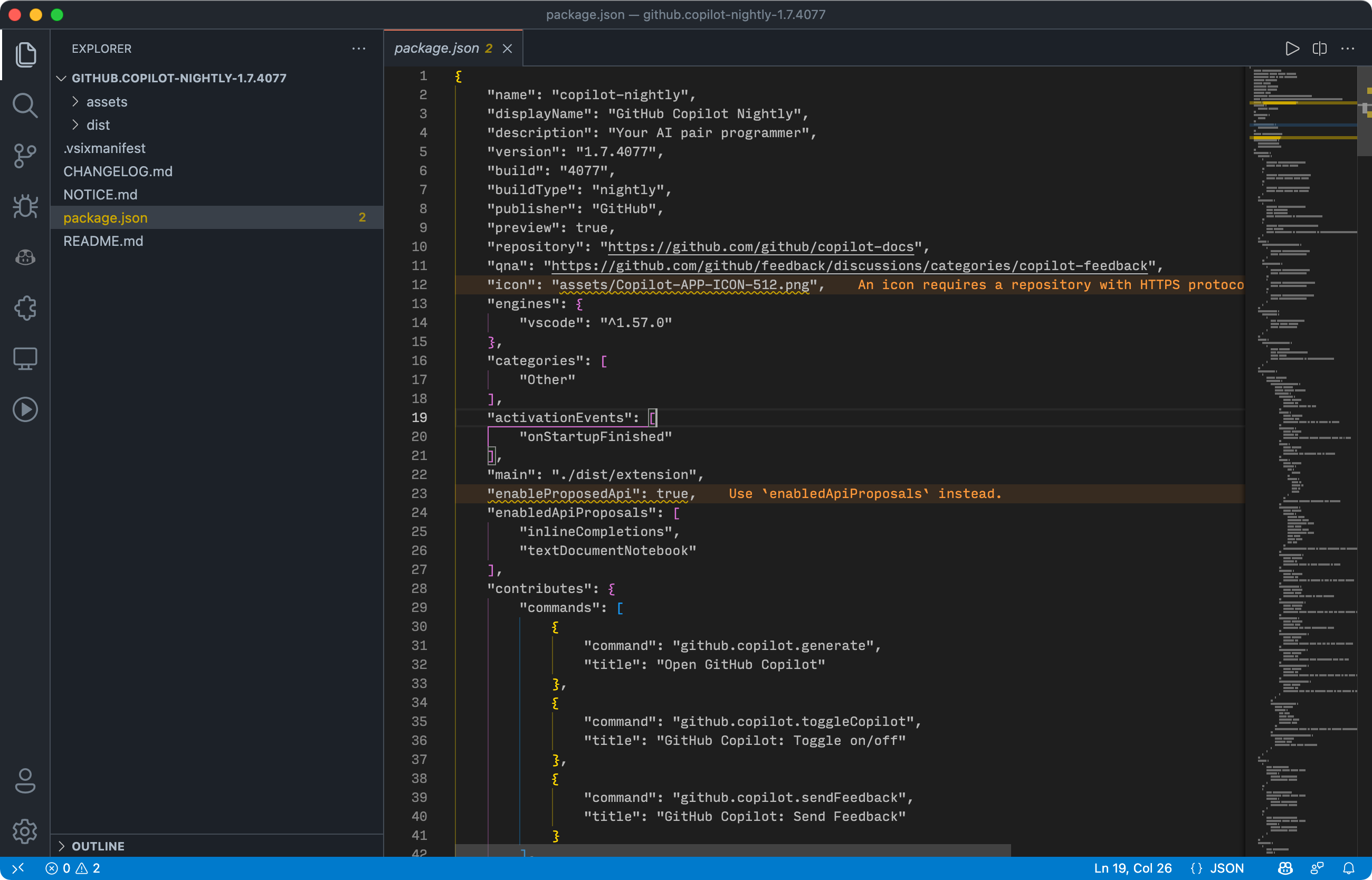Open the Extensions view
Screen dimensions: 1372x880
(x=25, y=309)
